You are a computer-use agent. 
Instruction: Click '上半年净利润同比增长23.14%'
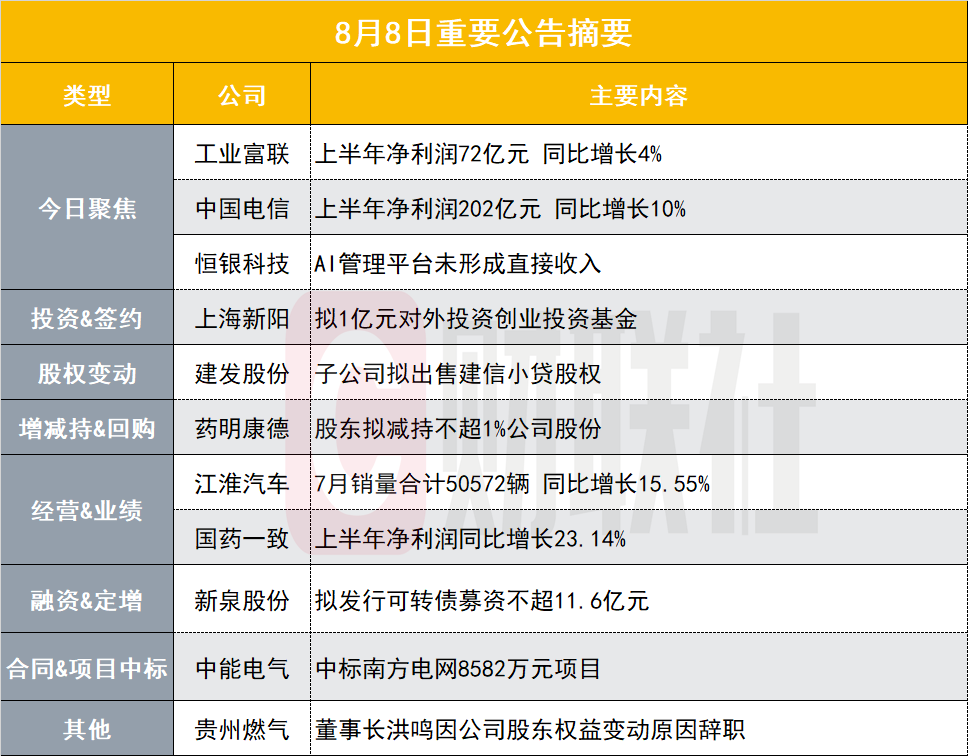[x=470, y=538]
